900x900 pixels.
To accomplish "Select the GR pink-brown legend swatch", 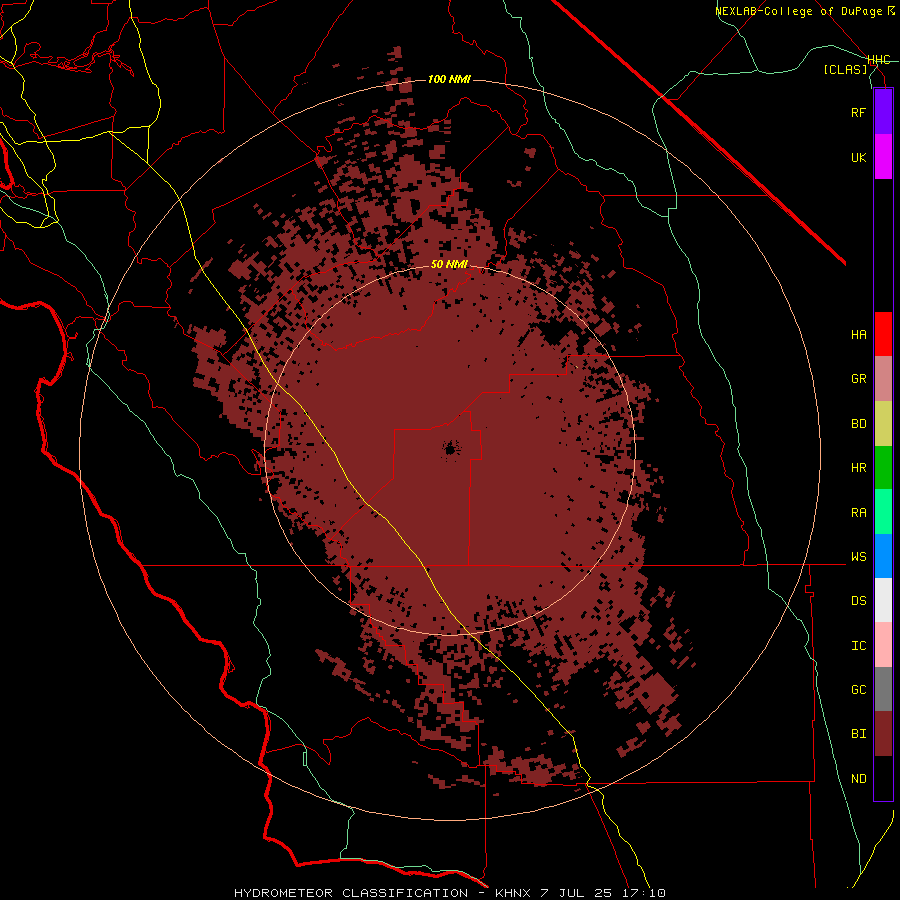I will pos(883,379).
